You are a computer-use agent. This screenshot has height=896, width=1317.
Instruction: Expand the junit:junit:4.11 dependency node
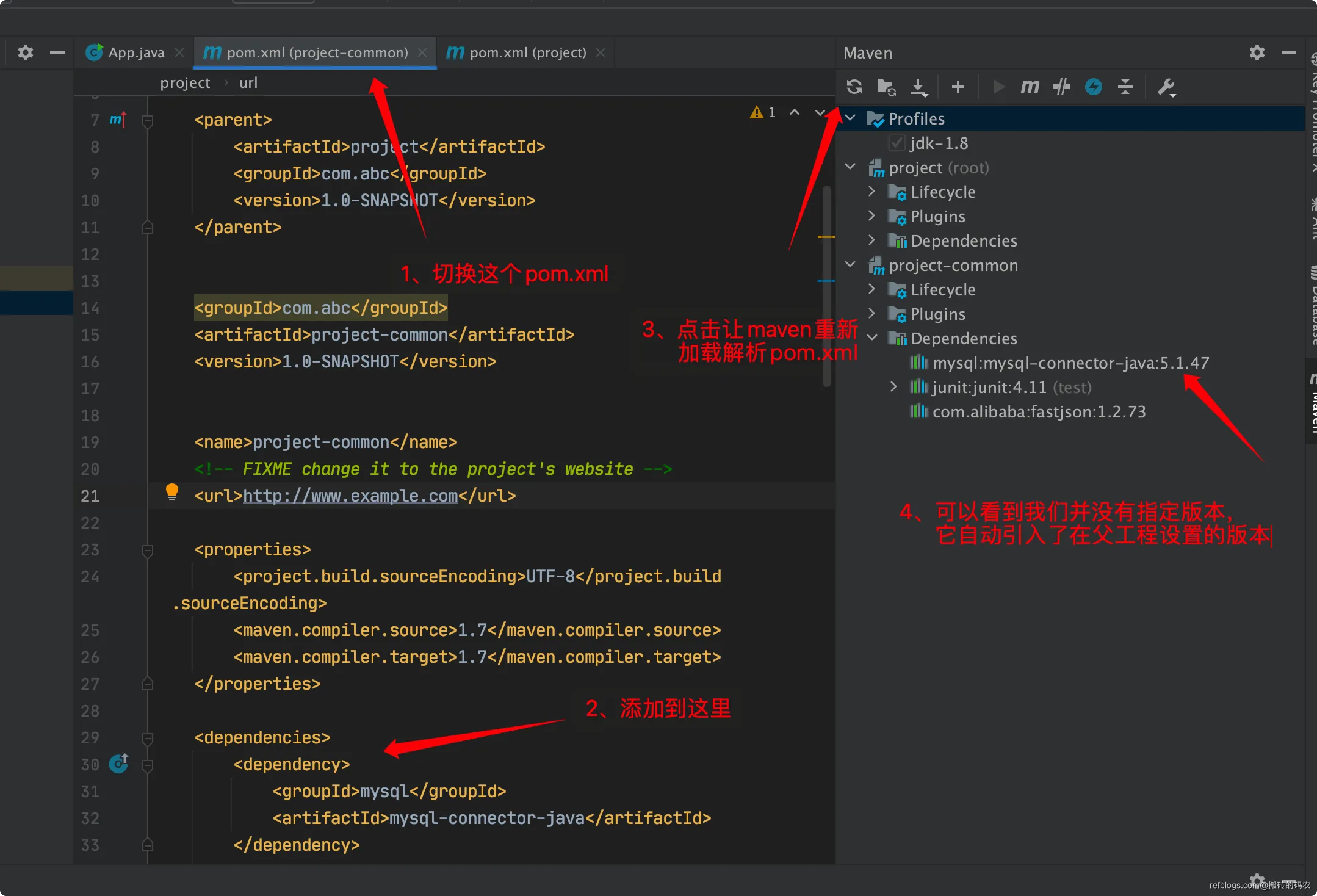click(x=893, y=387)
